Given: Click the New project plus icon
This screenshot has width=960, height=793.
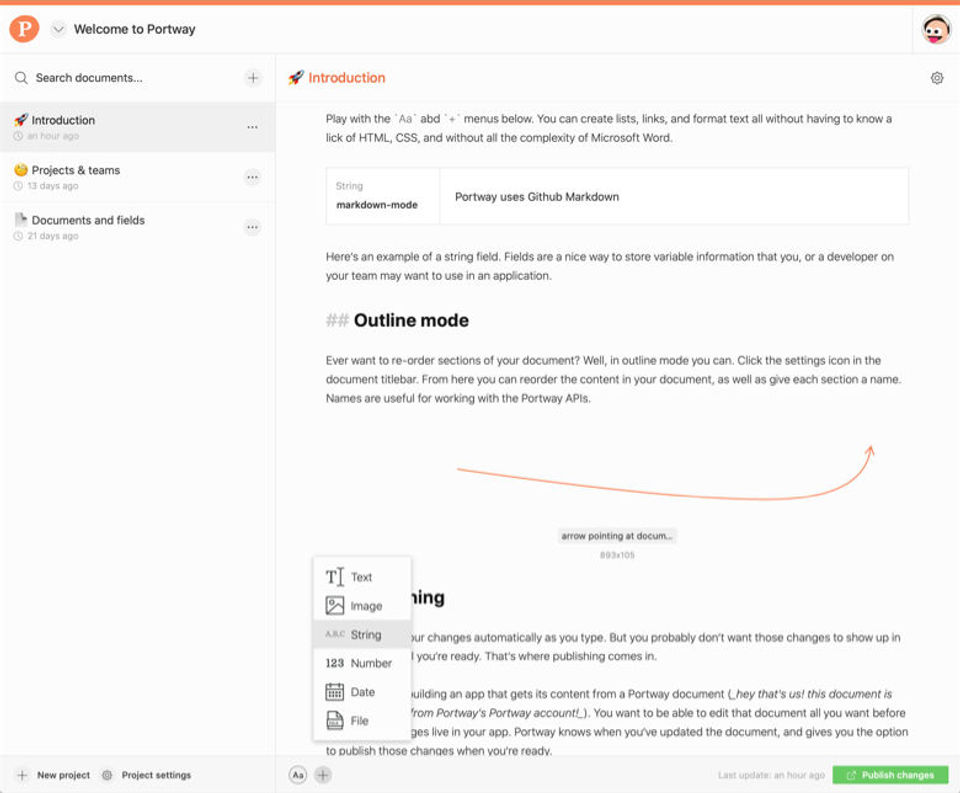Looking at the screenshot, I should [x=22, y=775].
